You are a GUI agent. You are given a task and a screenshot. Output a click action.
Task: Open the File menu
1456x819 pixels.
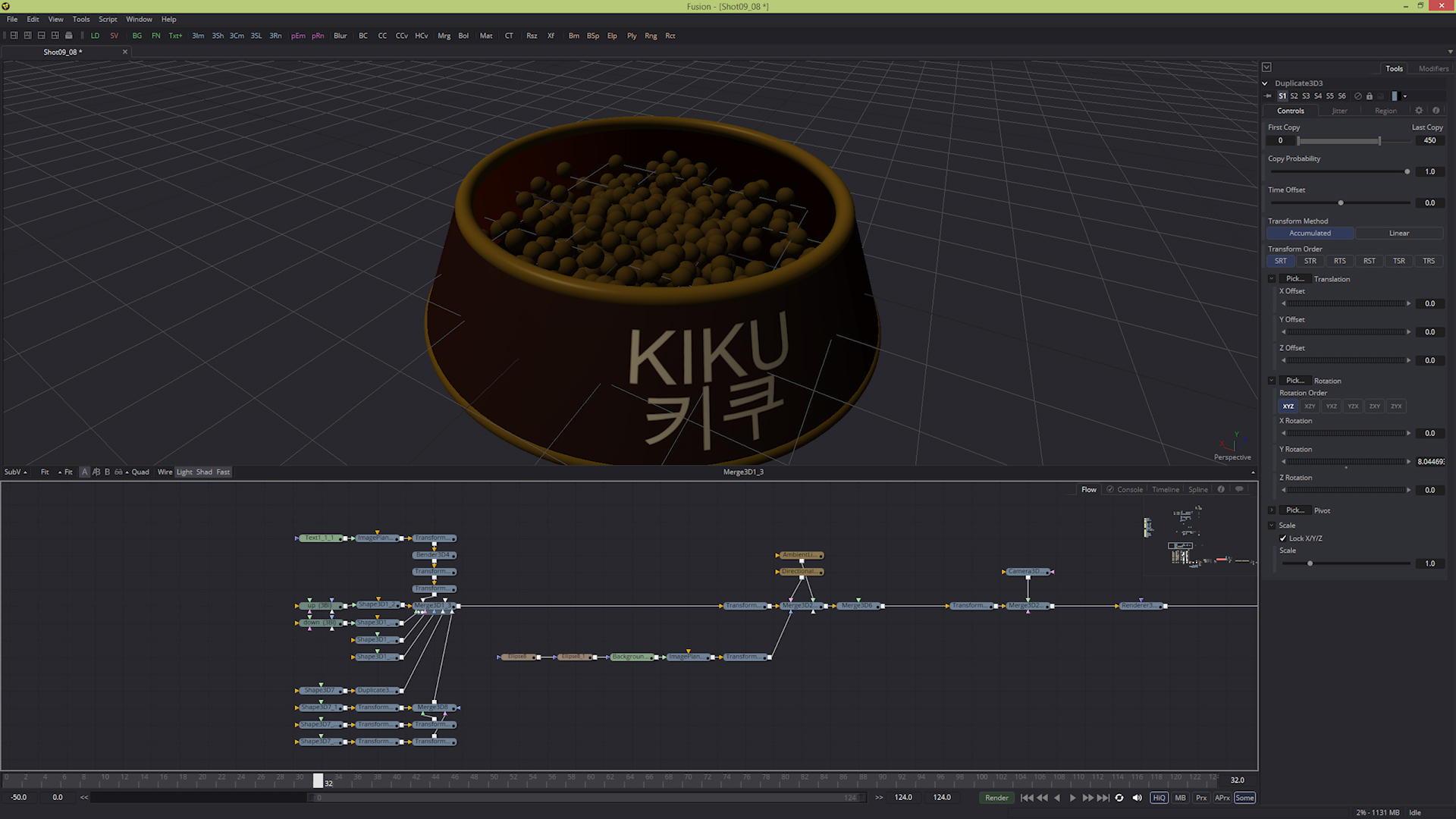point(12,19)
